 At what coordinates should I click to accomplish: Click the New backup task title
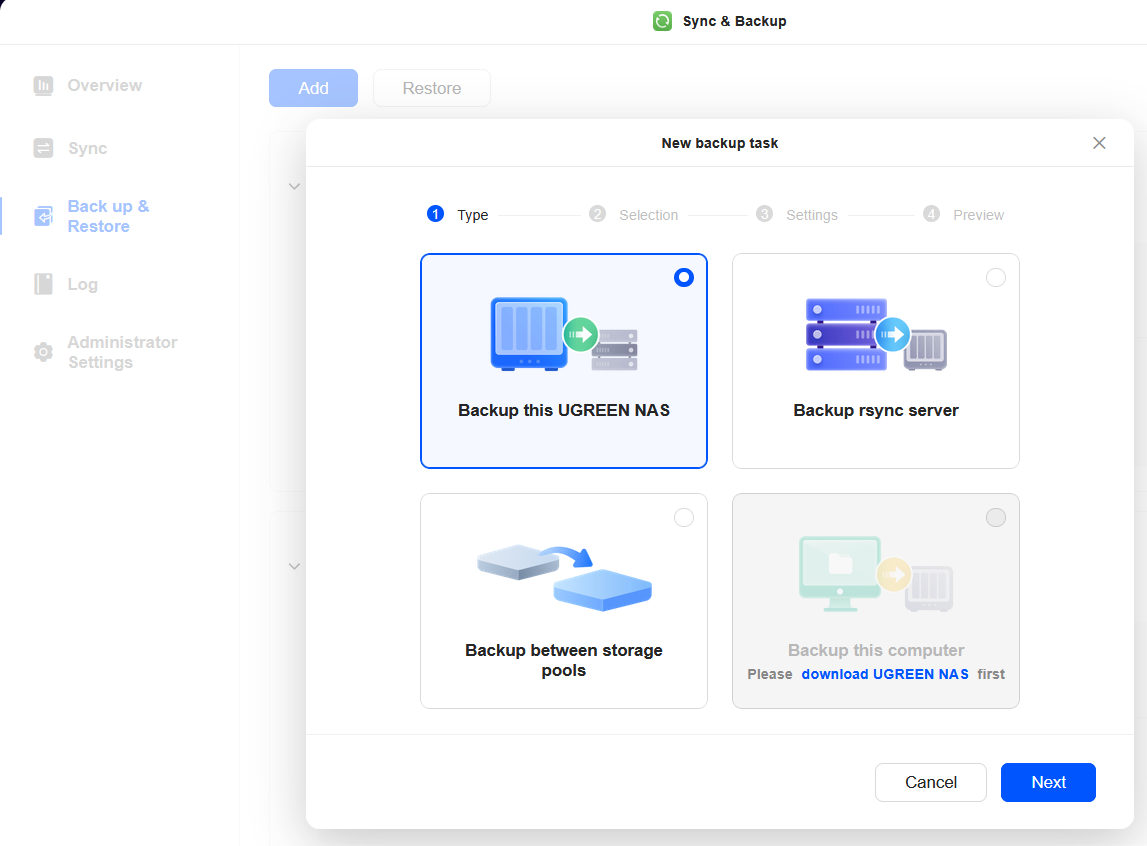point(720,143)
